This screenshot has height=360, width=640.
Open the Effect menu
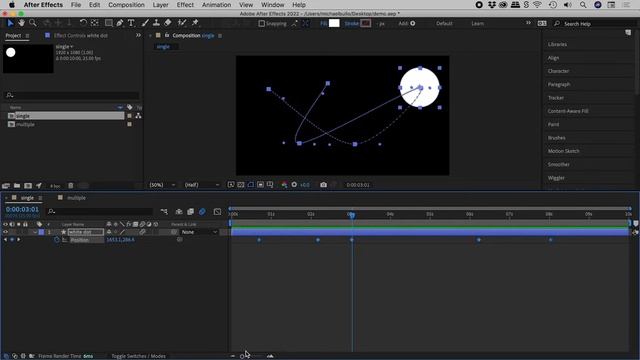point(185,5)
